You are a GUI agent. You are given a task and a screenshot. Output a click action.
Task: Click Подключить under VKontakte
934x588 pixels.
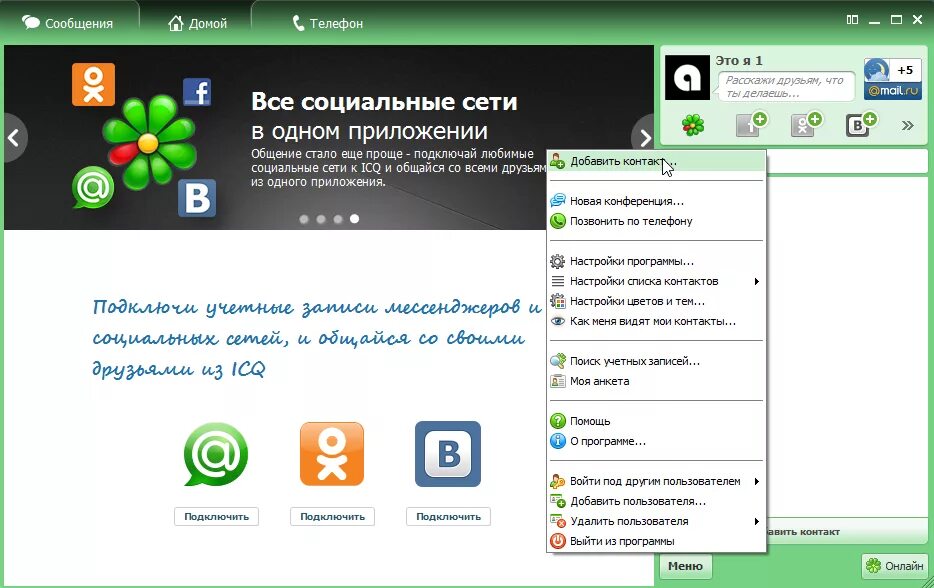449,517
